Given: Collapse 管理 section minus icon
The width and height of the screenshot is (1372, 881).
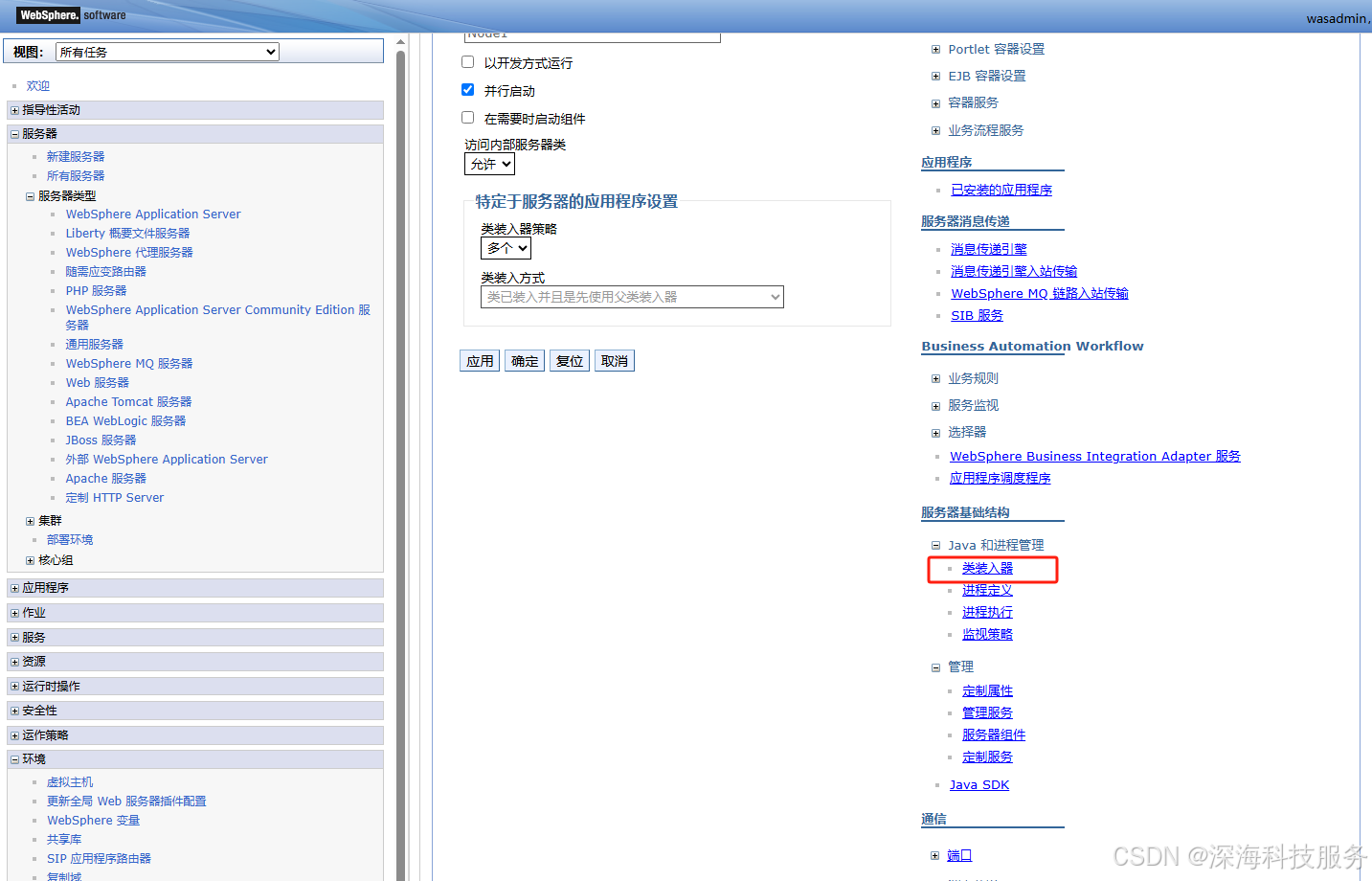Looking at the screenshot, I should (935, 667).
